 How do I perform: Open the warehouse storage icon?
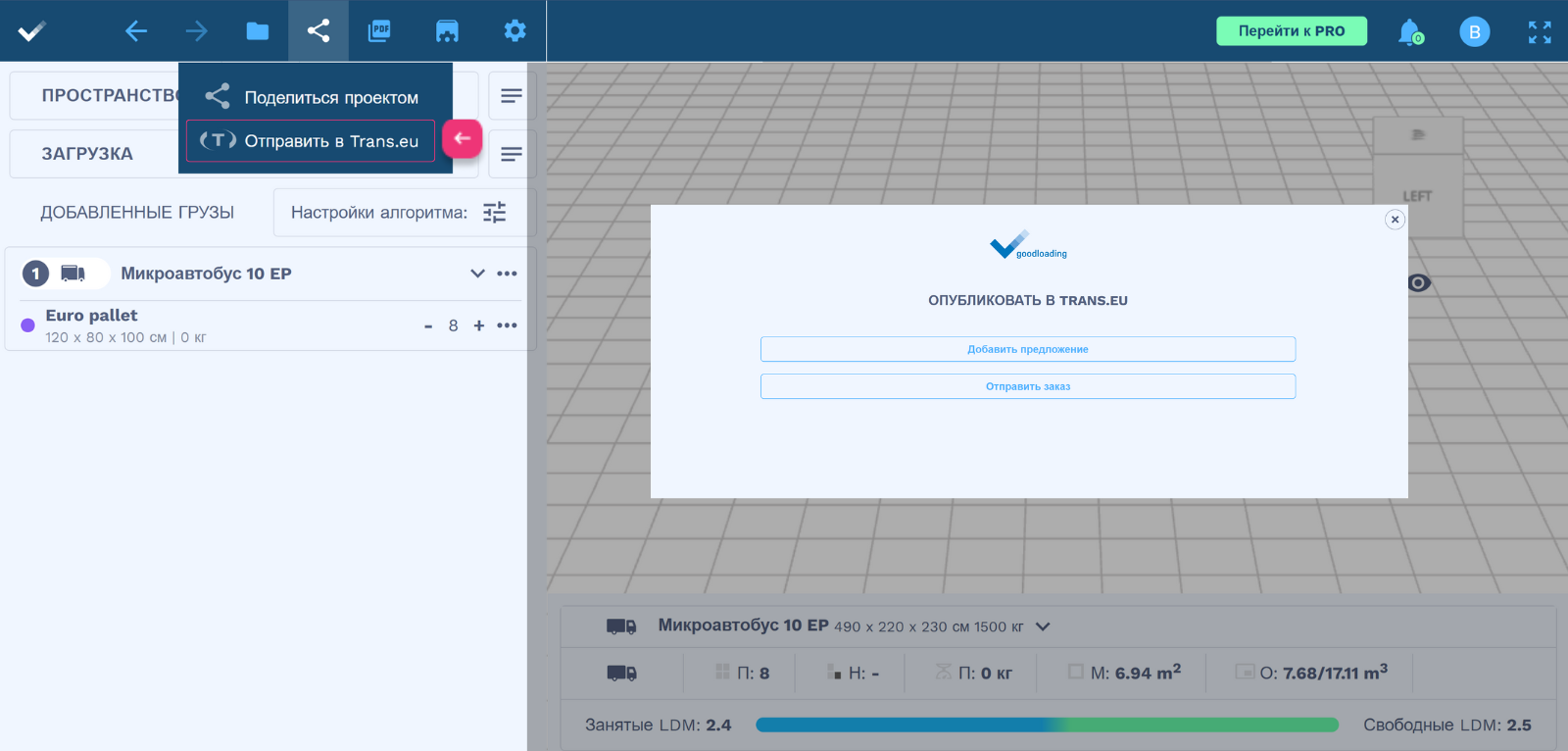(447, 31)
